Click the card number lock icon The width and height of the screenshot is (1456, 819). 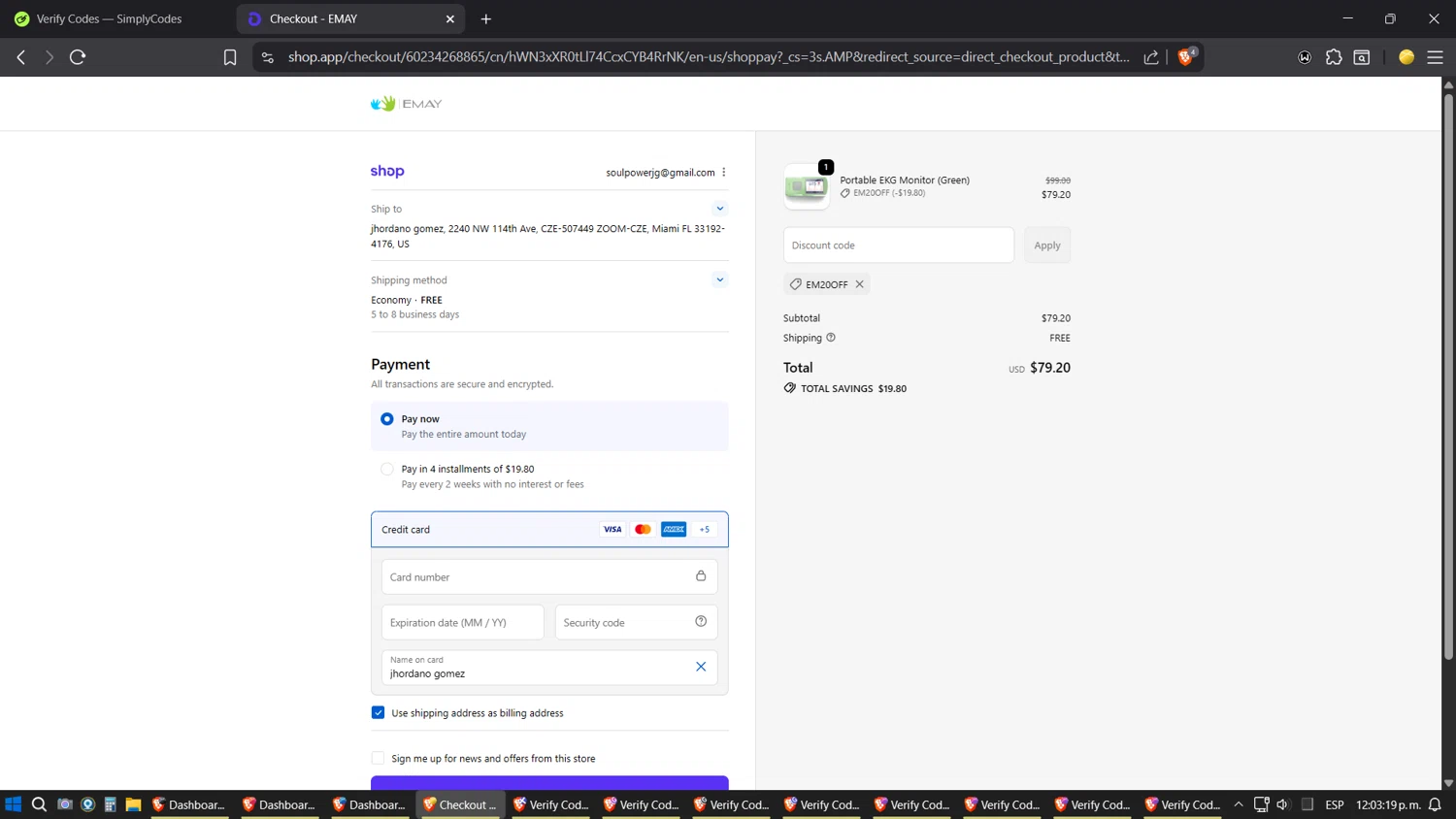pyautogui.click(x=701, y=576)
